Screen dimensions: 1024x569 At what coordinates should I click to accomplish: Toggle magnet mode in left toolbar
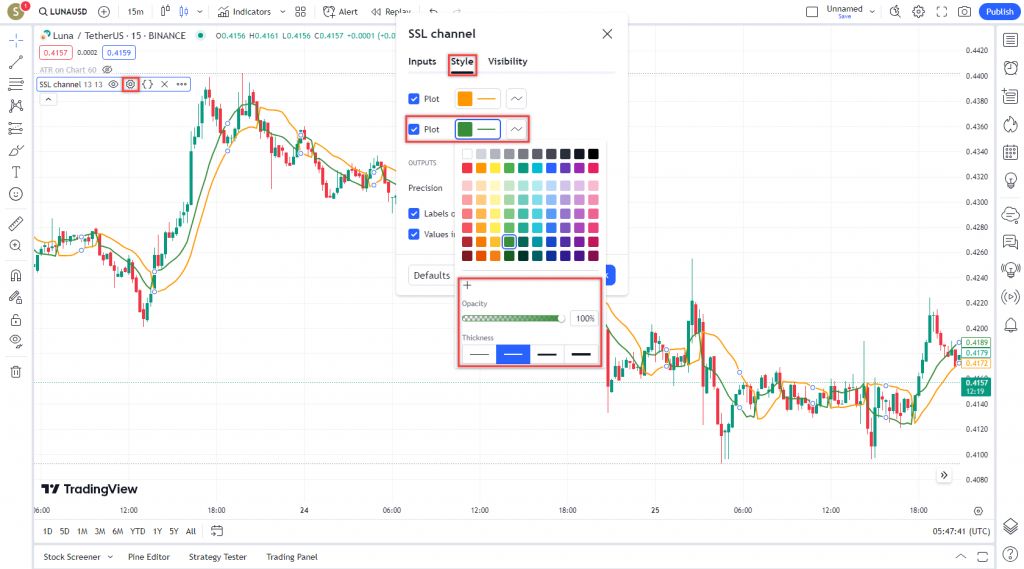tap(16, 275)
